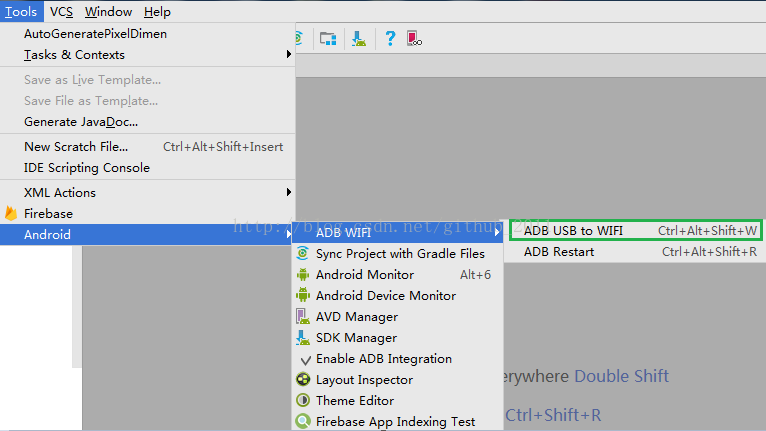This screenshot has width=766, height=431.
Task: Click SDK Manager icon in menu
Action: pyautogui.click(x=303, y=338)
